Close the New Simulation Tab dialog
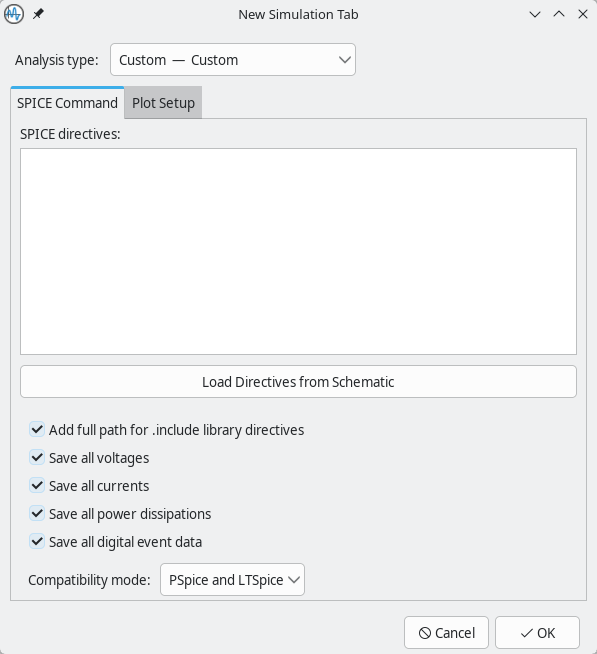 click(583, 14)
